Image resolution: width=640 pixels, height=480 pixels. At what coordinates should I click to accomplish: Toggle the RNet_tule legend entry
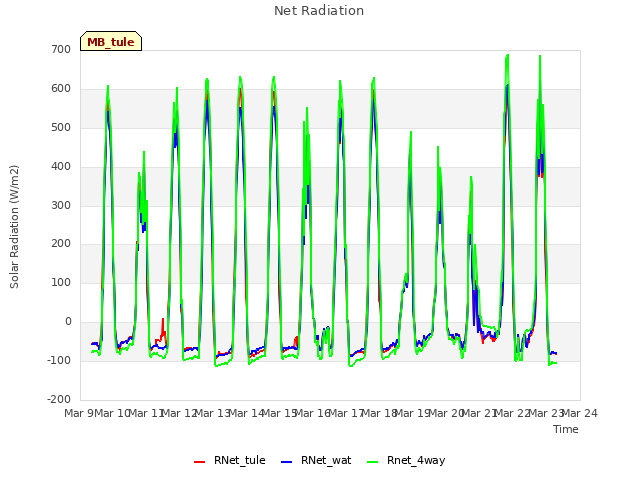229,460
